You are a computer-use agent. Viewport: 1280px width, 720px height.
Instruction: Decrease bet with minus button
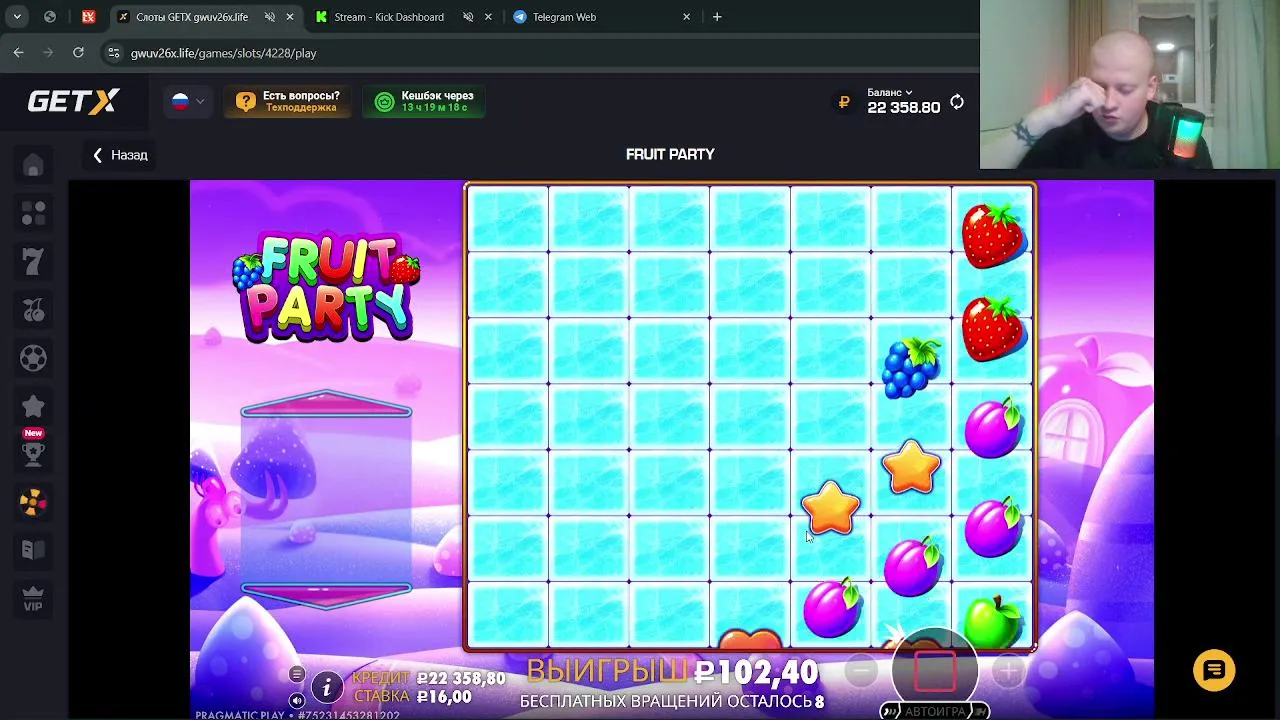[x=861, y=672]
